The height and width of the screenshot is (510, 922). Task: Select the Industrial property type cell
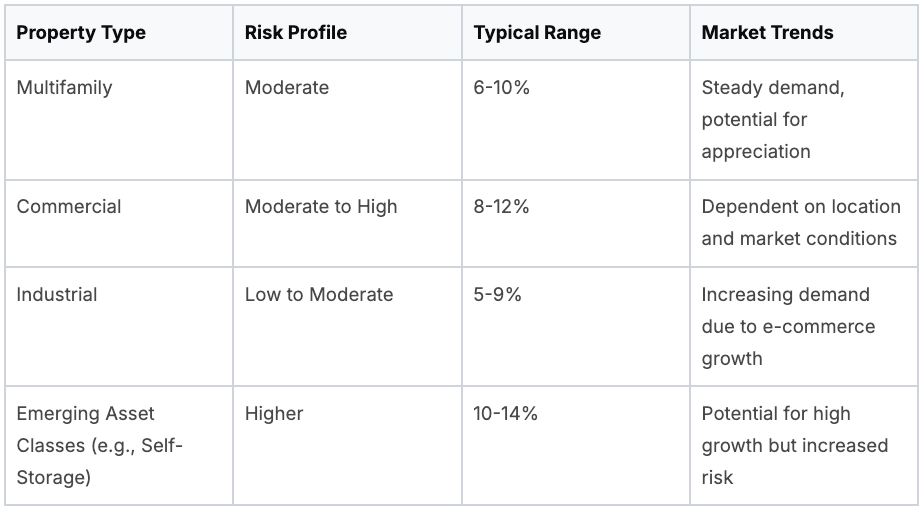57,294
